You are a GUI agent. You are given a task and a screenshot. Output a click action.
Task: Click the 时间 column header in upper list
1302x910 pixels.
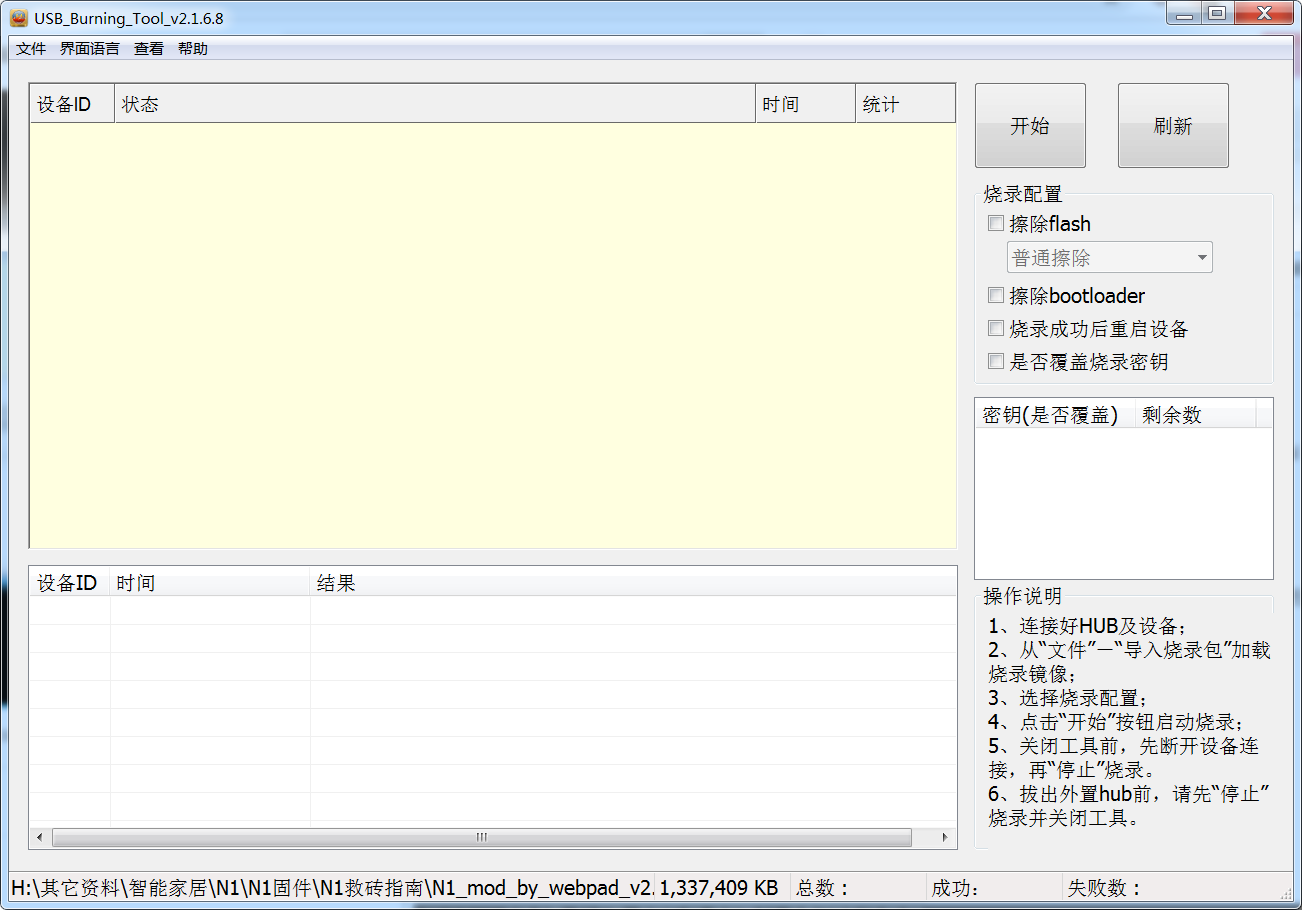(x=805, y=104)
